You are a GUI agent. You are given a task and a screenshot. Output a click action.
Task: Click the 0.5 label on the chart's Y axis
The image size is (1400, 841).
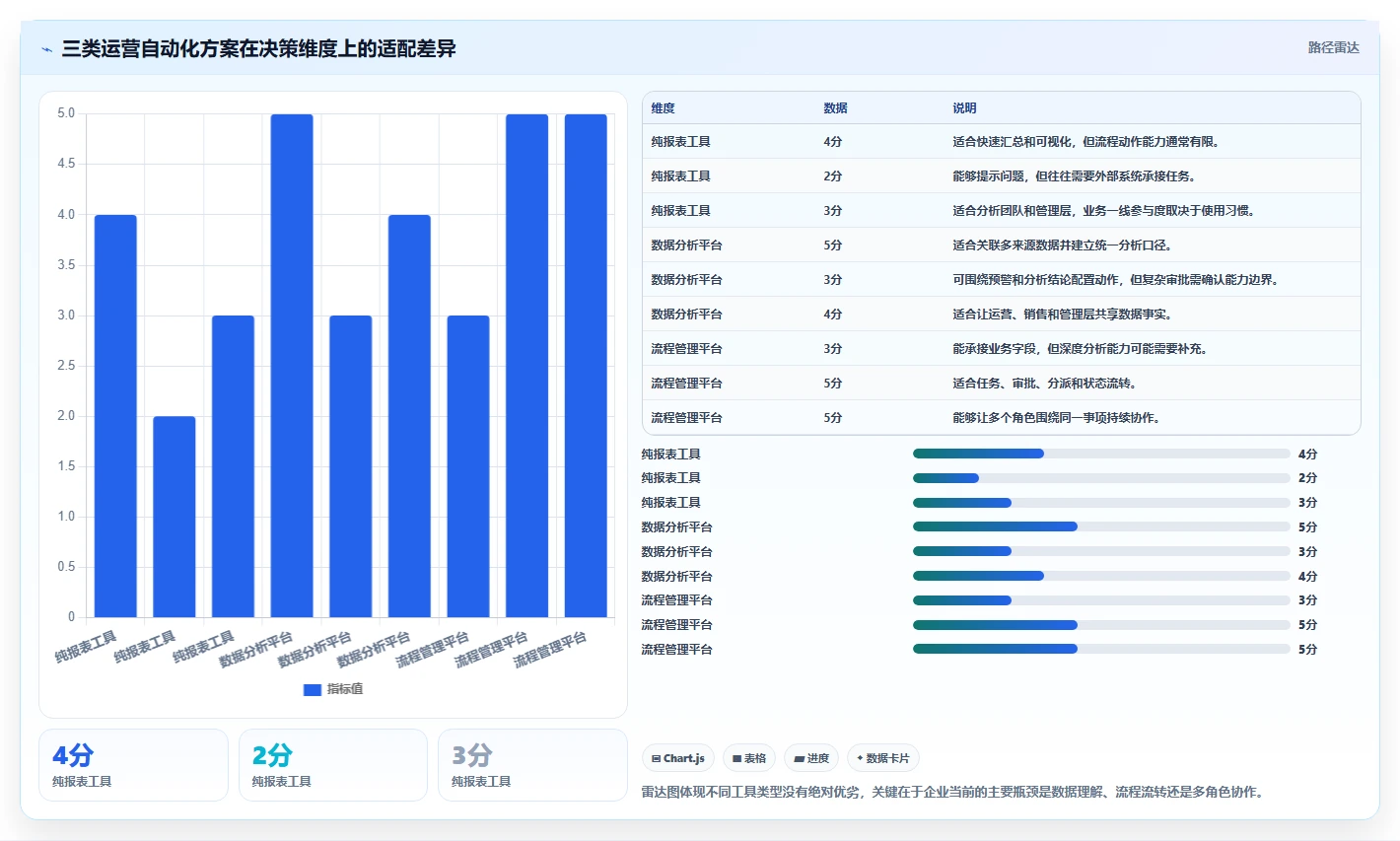[x=66, y=567]
